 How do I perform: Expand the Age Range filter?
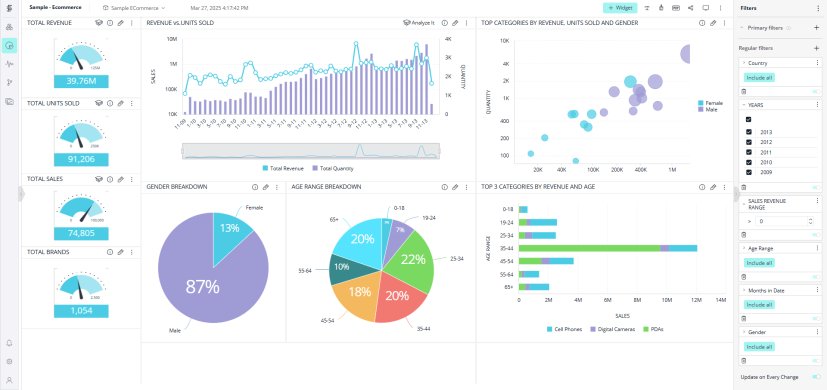point(744,248)
